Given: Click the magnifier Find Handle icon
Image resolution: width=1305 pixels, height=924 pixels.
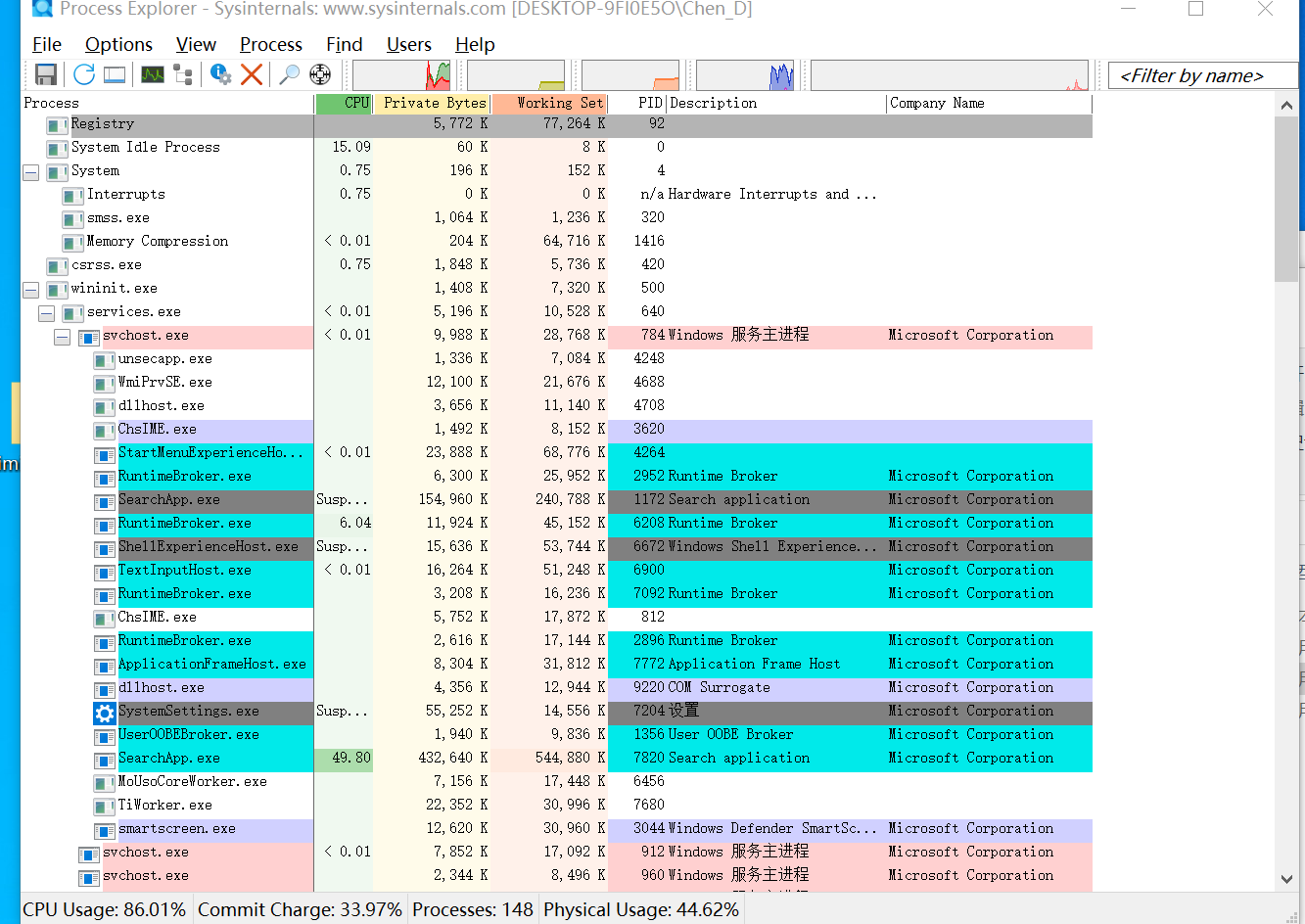Looking at the screenshot, I should (x=289, y=74).
